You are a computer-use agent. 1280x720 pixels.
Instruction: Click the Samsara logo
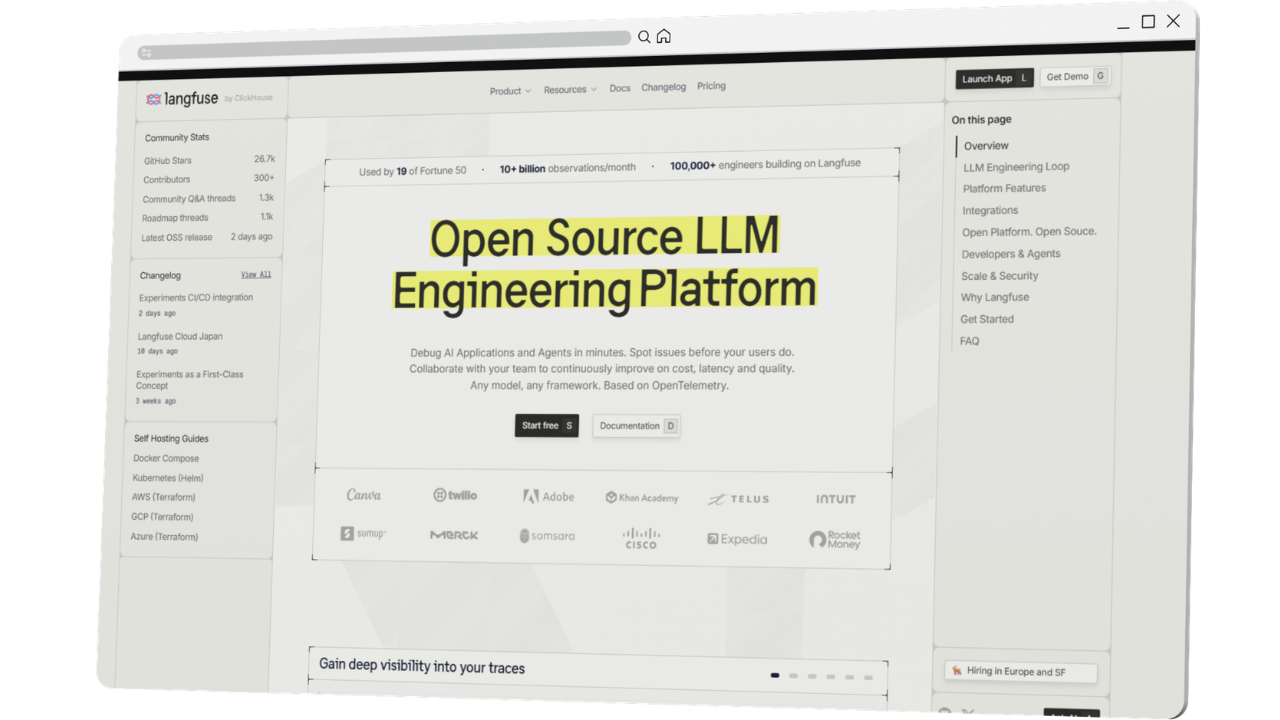click(x=547, y=536)
